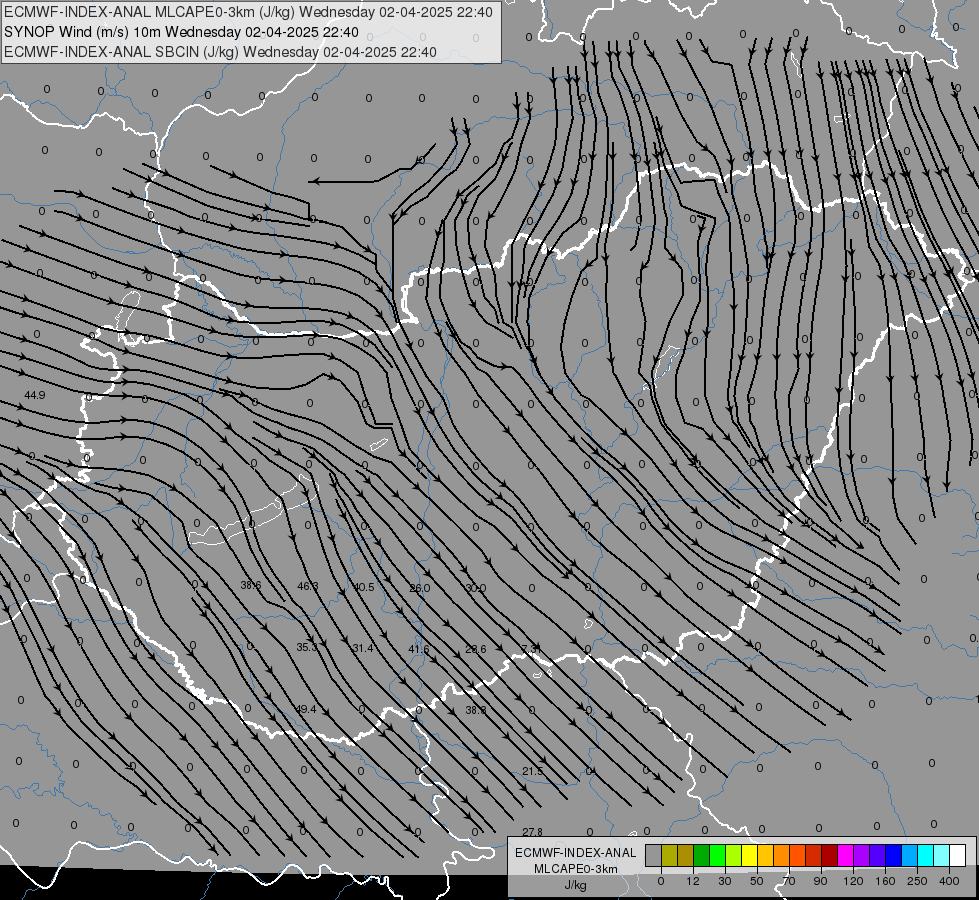Click the SBCIN (J/kg) title line
Viewport: 979px width, 900px height.
click(220, 52)
